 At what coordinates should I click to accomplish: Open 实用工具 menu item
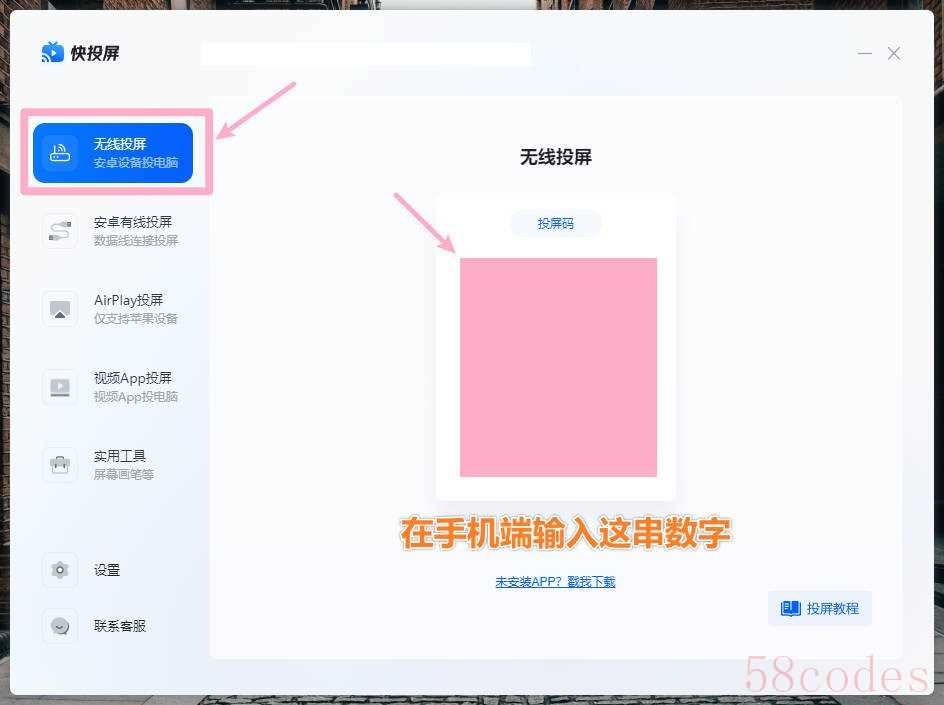tap(113, 465)
